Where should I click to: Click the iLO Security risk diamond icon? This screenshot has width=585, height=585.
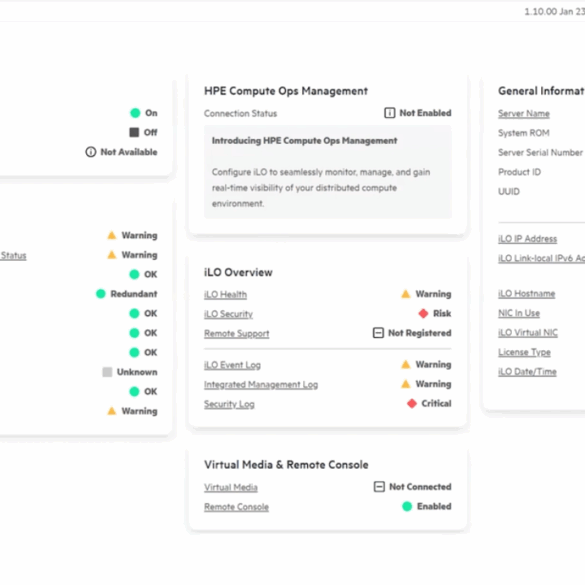pyautogui.click(x=423, y=313)
